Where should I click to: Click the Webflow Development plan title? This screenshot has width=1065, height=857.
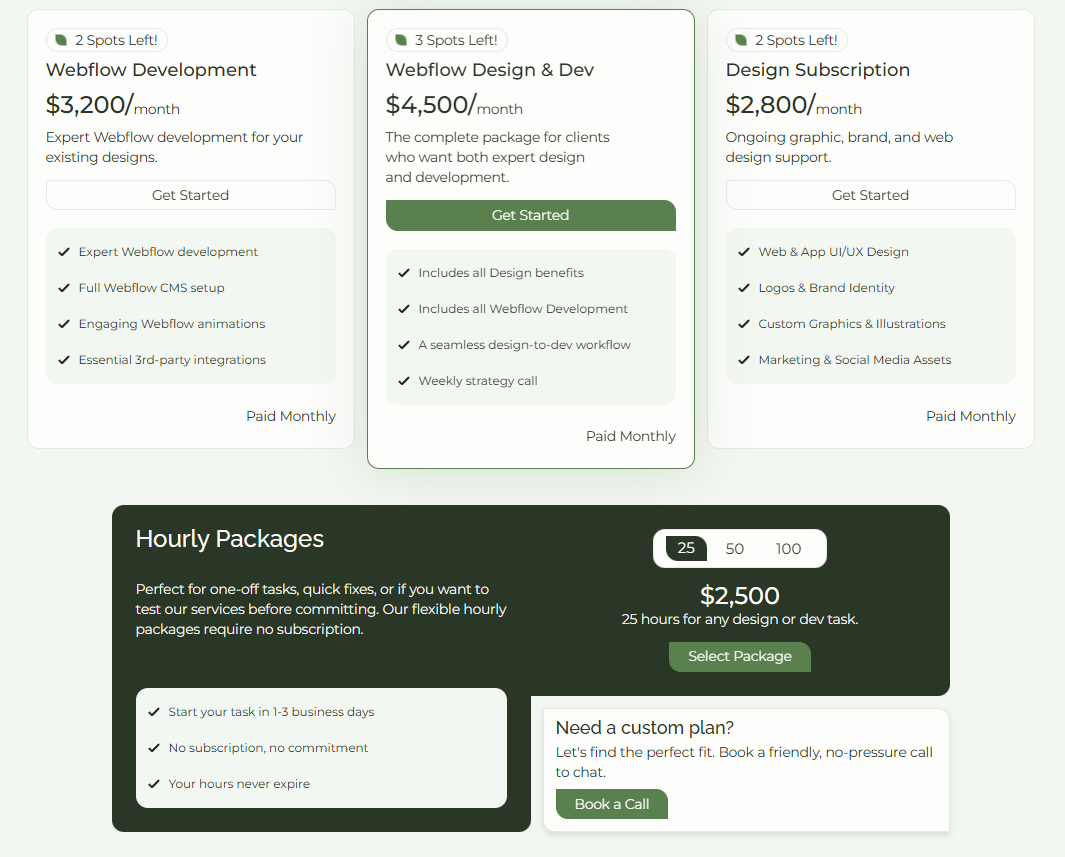(151, 70)
